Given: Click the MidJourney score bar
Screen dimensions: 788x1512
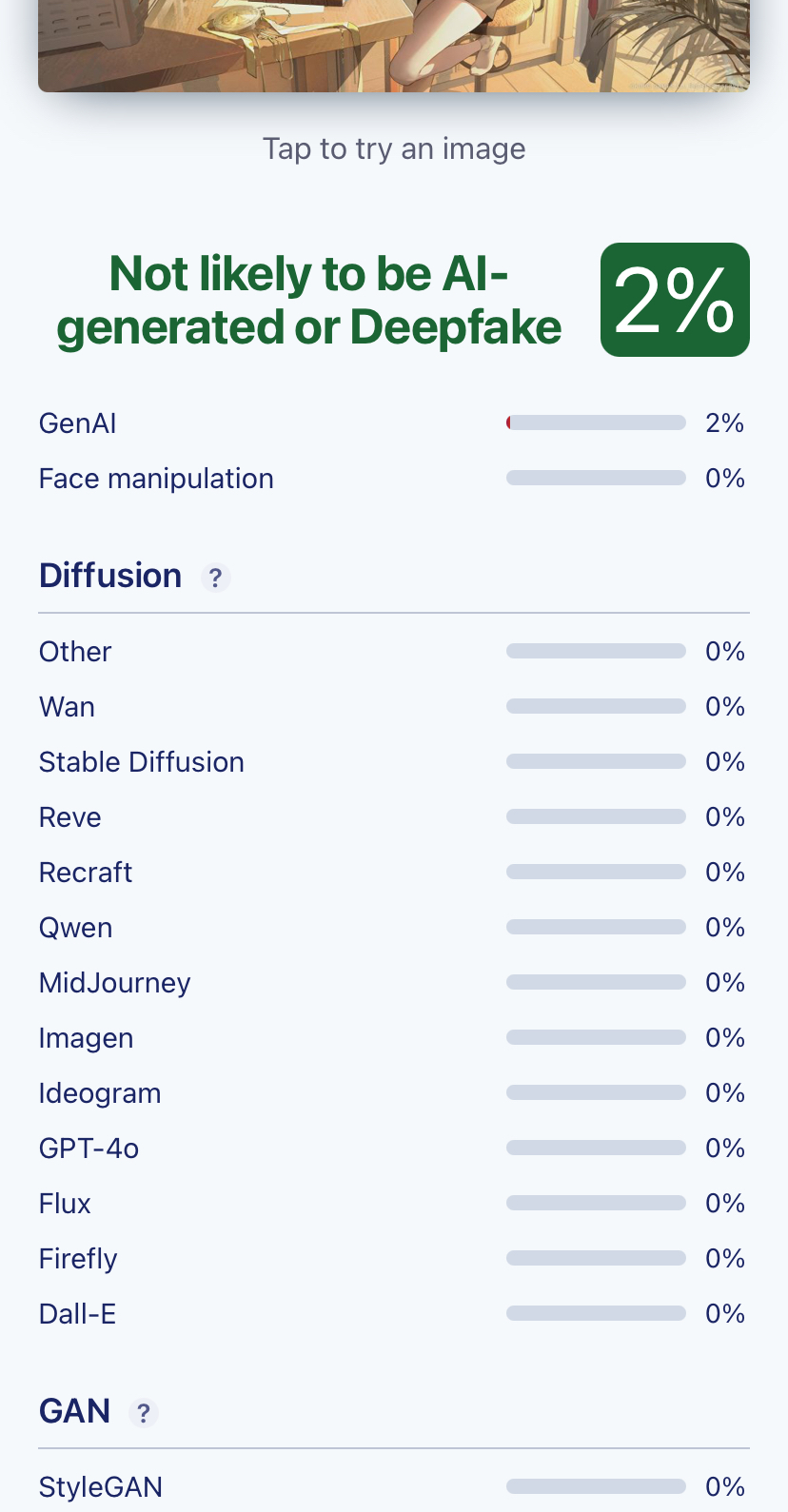Looking at the screenshot, I should 596,983.
